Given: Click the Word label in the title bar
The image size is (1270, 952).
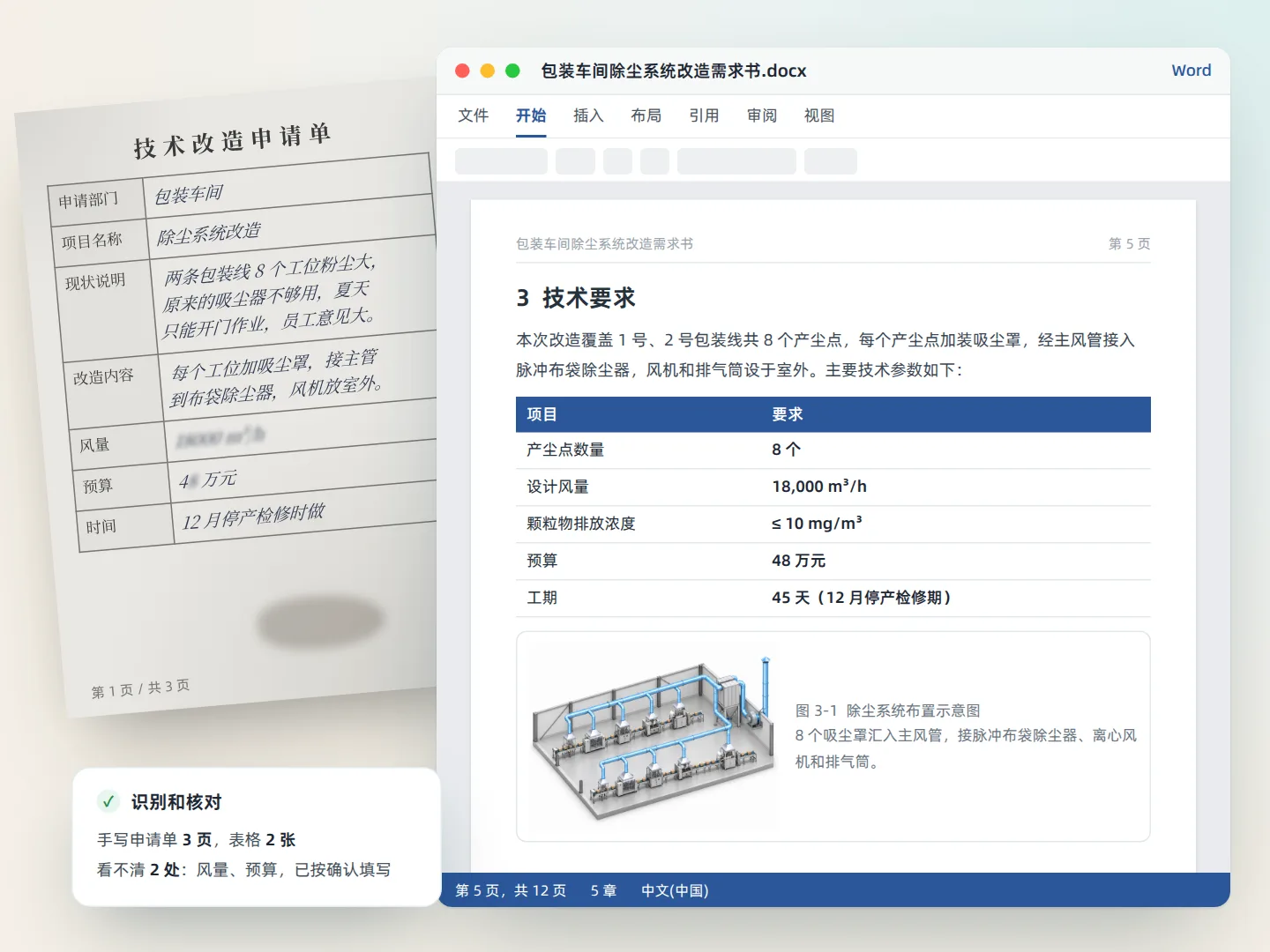Looking at the screenshot, I should tap(1192, 71).
